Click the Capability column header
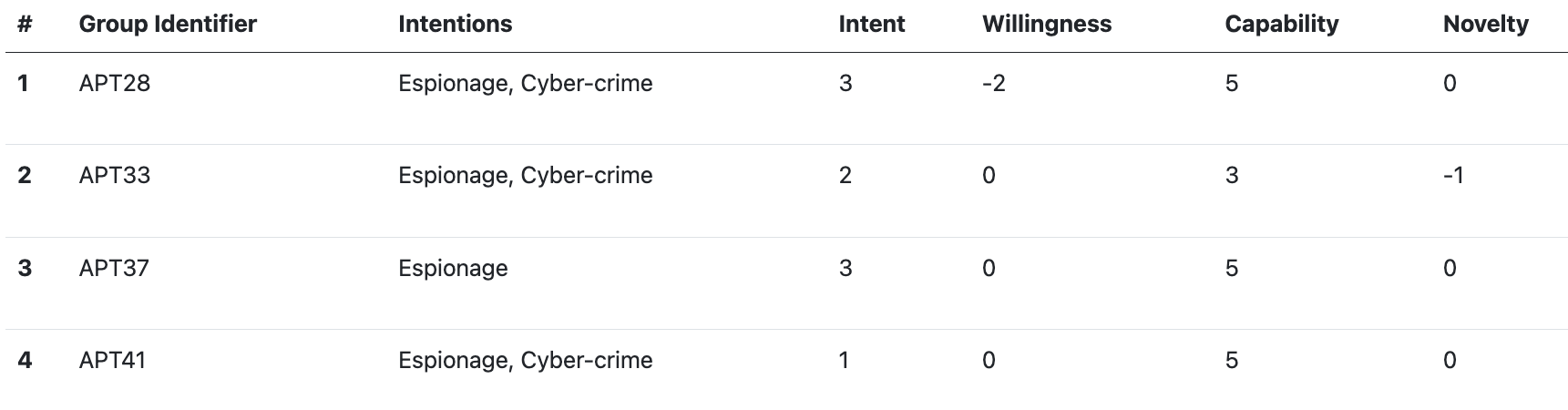The width and height of the screenshot is (1568, 410). [1281, 25]
